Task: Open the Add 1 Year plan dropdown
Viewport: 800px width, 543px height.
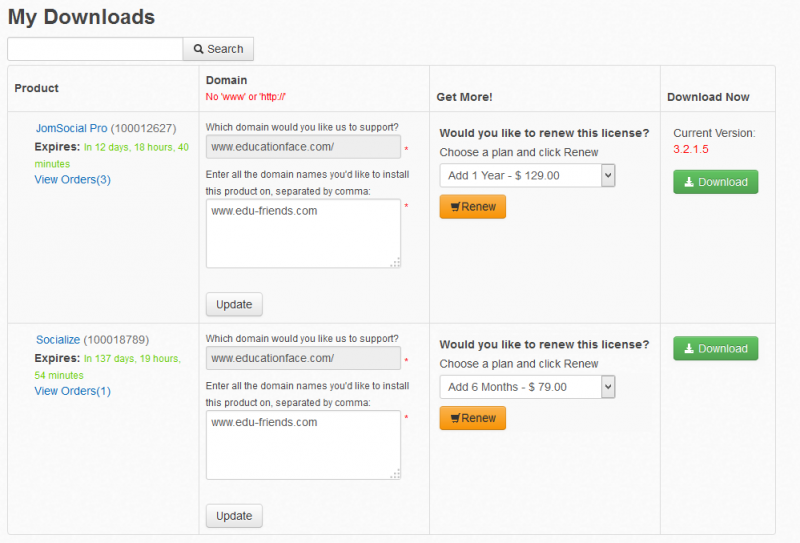Action: tap(527, 176)
